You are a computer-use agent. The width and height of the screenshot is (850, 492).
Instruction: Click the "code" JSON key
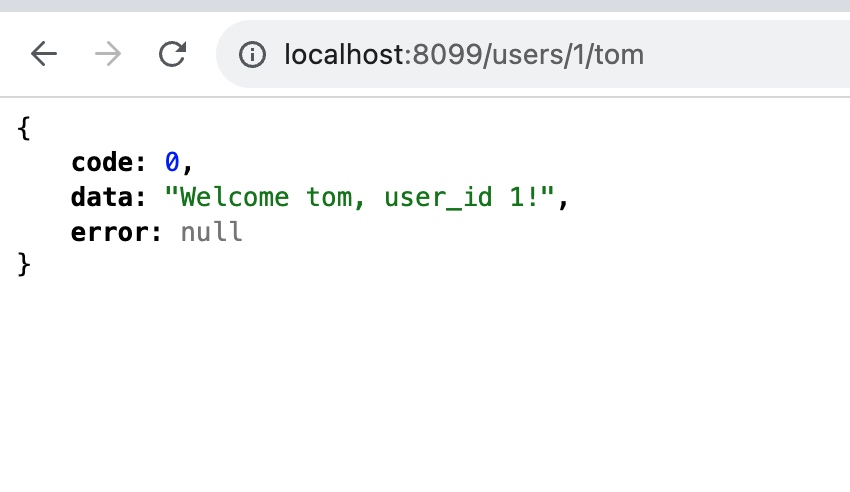(x=102, y=162)
